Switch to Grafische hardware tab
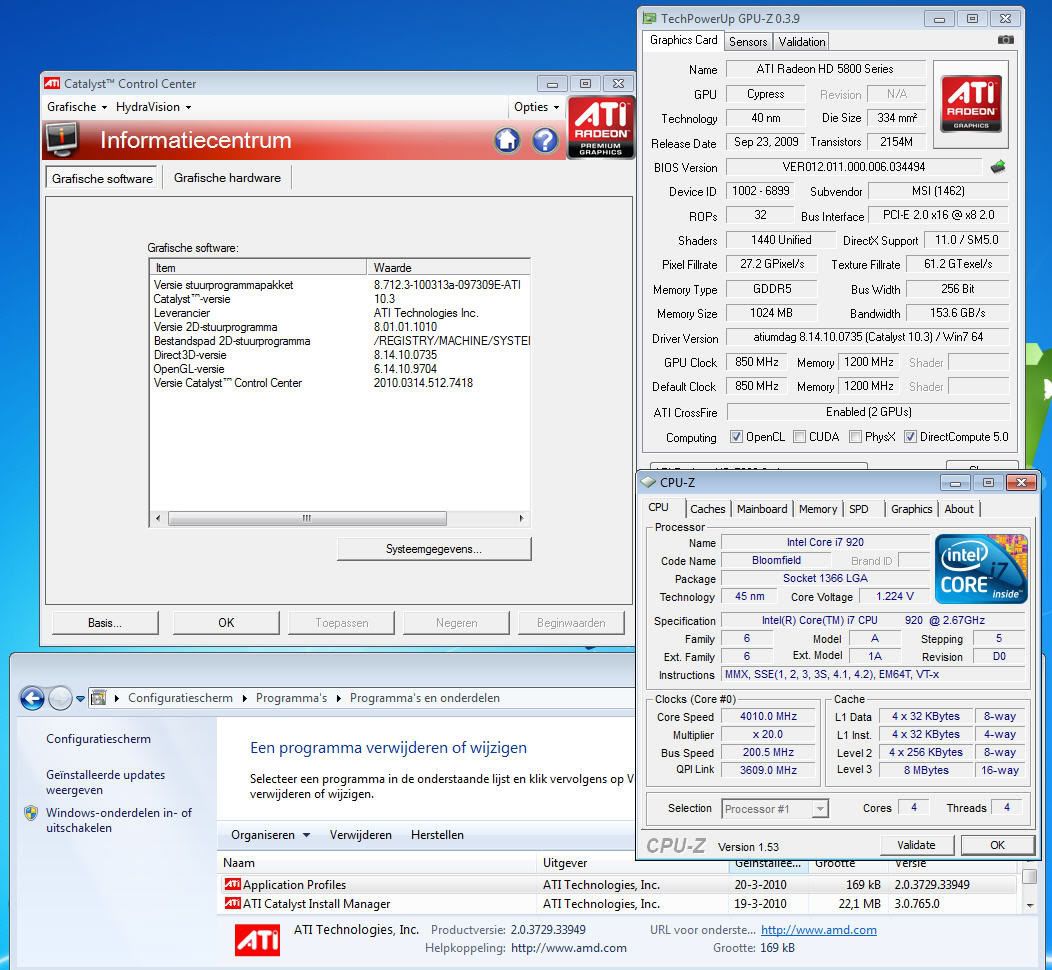 coord(227,178)
